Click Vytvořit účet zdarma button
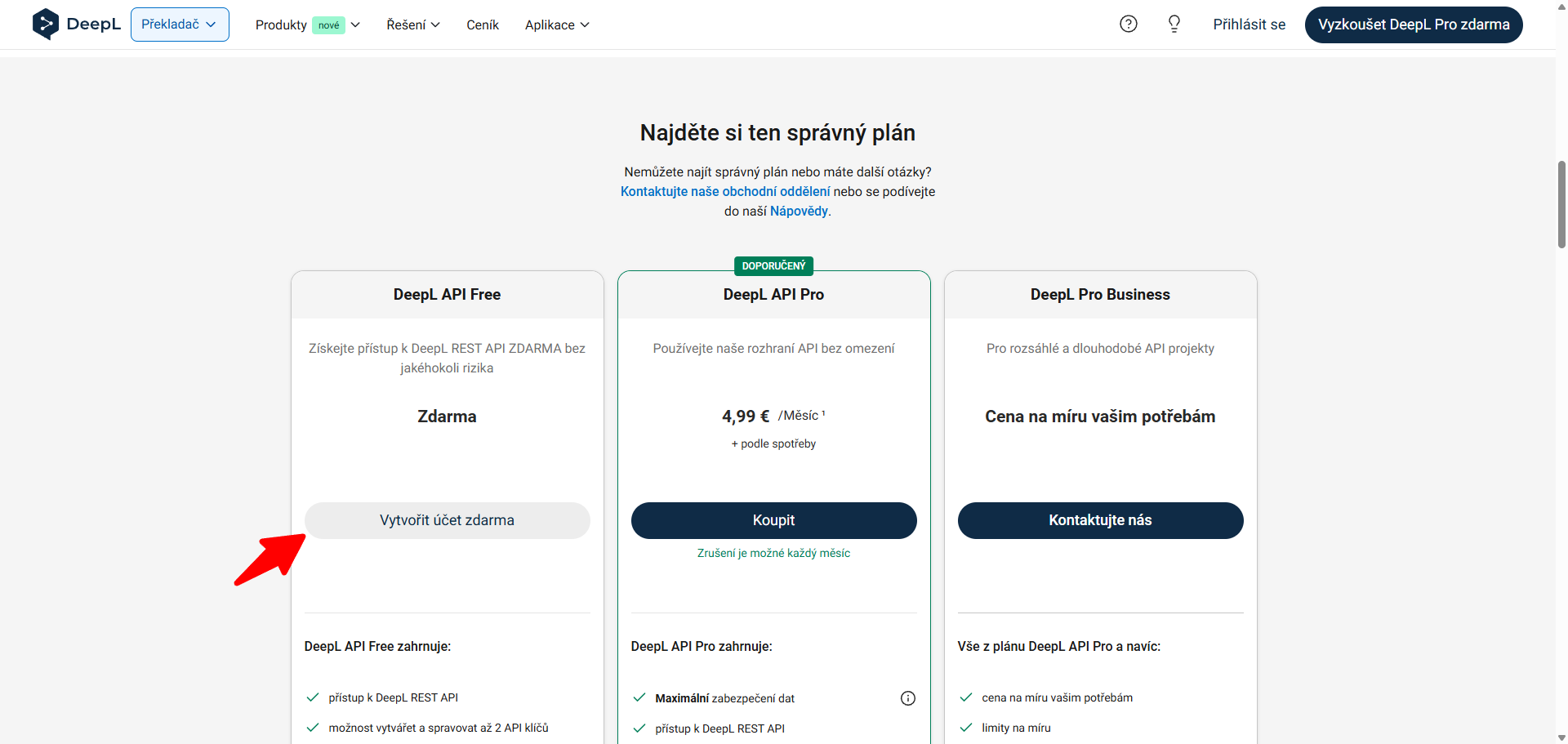1568x744 pixels. coord(448,520)
